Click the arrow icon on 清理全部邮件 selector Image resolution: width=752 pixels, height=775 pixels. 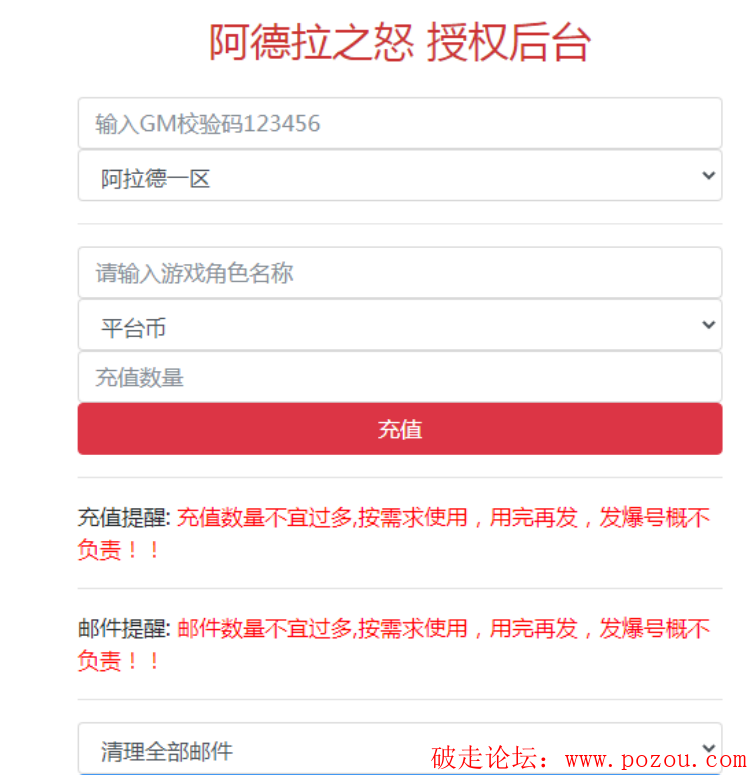coord(708,748)
